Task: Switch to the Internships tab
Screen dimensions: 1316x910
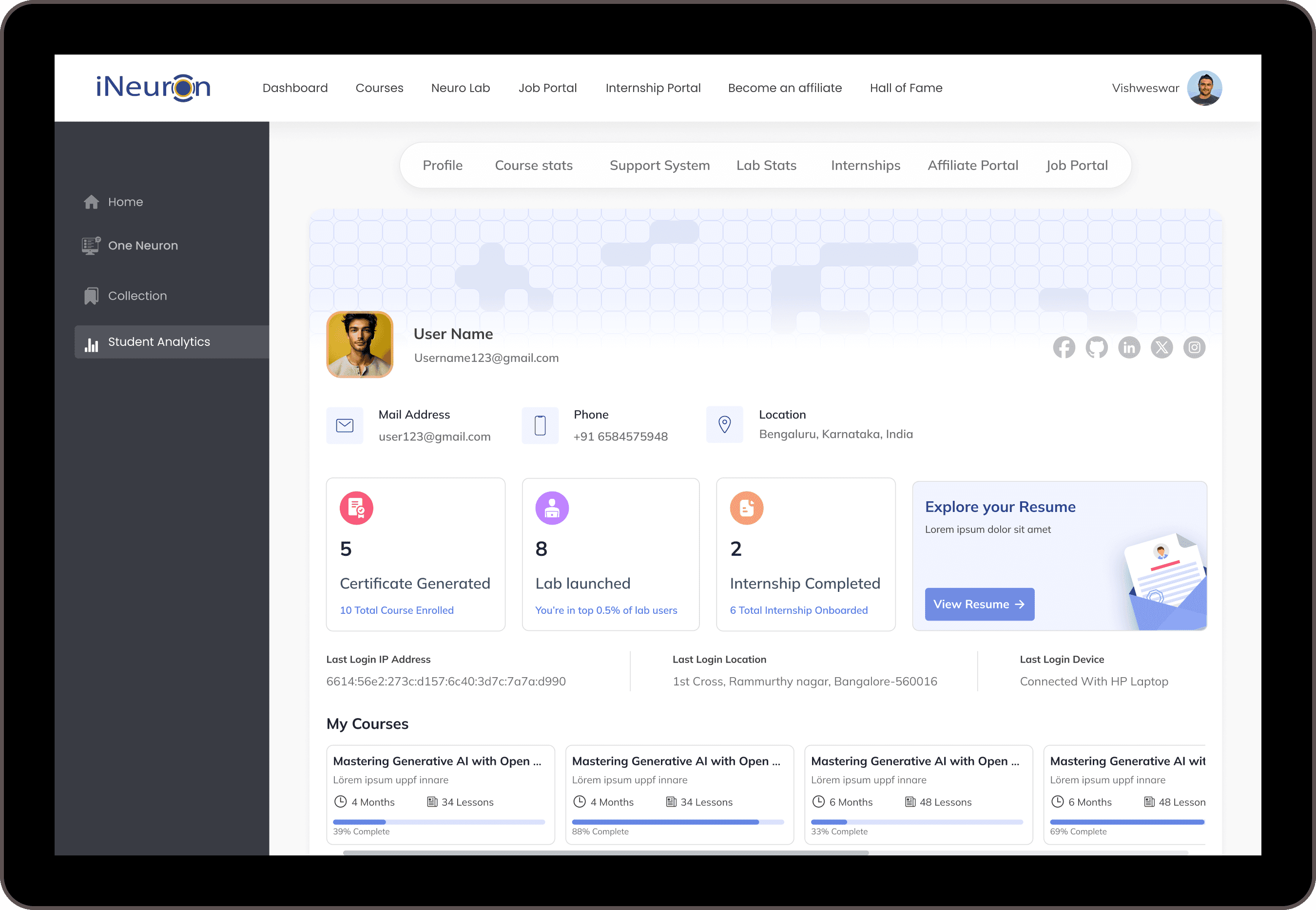Action: (x=865, y=165)
